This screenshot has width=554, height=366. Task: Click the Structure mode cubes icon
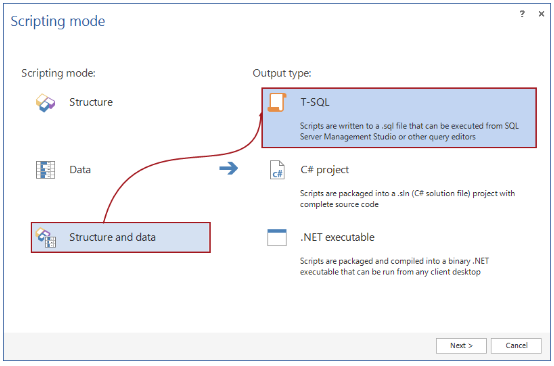pyautogui.click(x=46, y=102)
